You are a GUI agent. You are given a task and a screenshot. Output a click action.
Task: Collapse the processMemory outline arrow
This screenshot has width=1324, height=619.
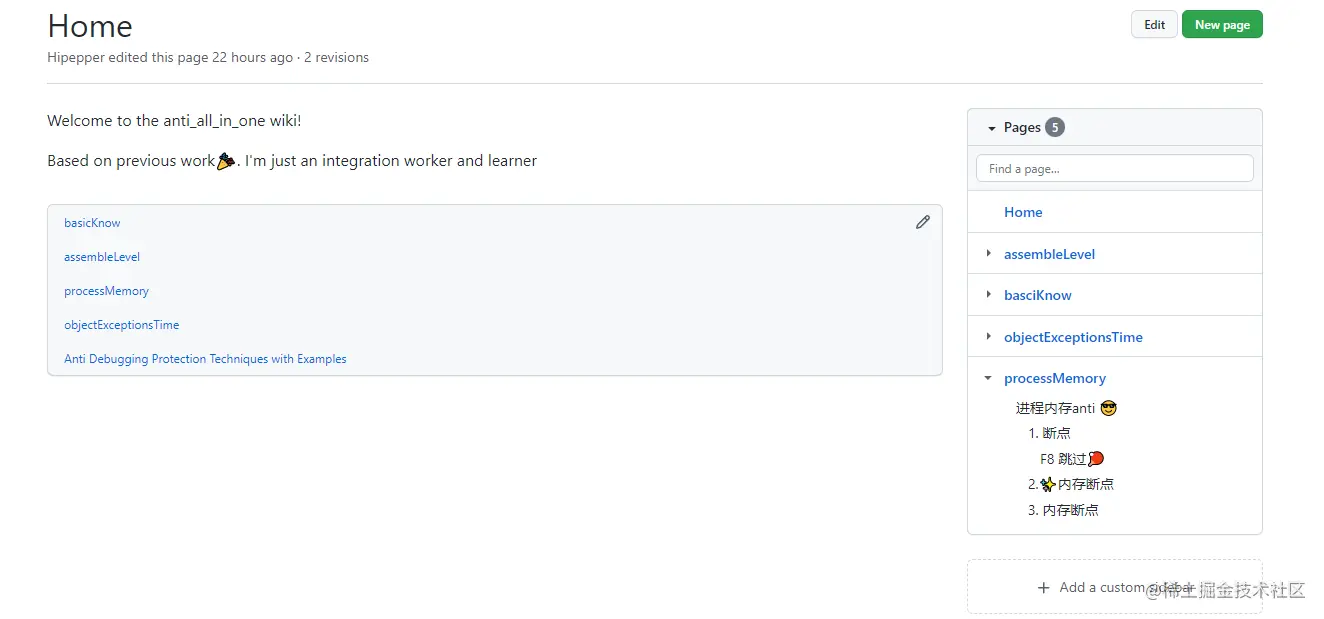pyautogui.click(x=989, y=378)
